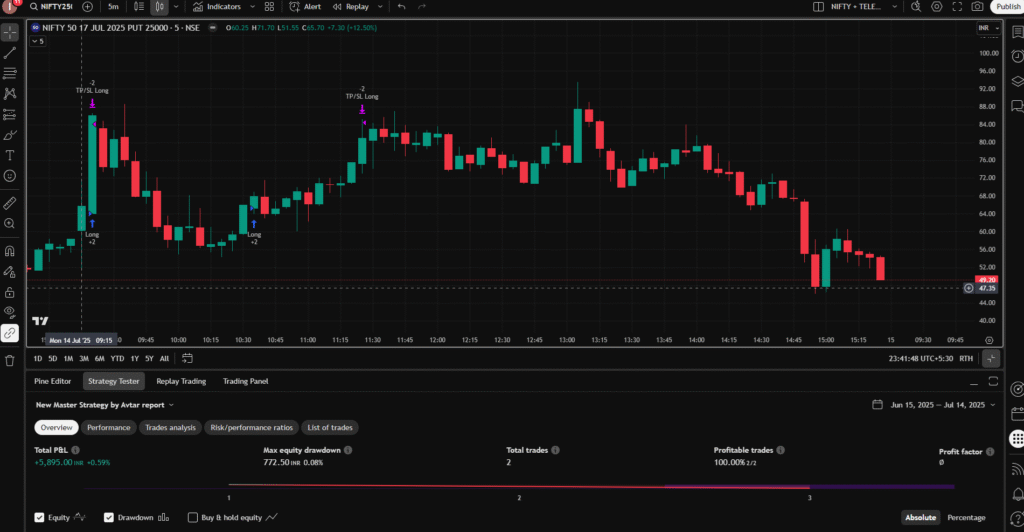Undo the last chart action
Viewport: 1024px width, 532px height.
pos(402,7)
